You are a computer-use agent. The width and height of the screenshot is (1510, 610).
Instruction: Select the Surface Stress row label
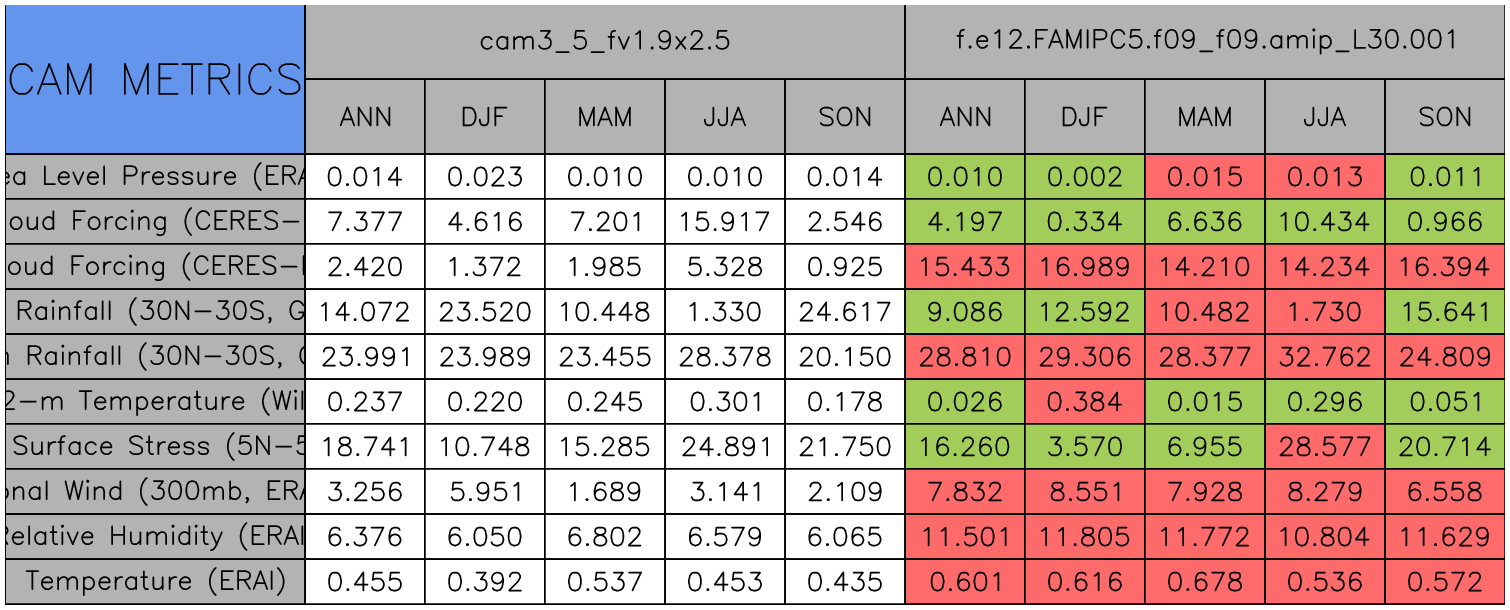coord(155,446)
